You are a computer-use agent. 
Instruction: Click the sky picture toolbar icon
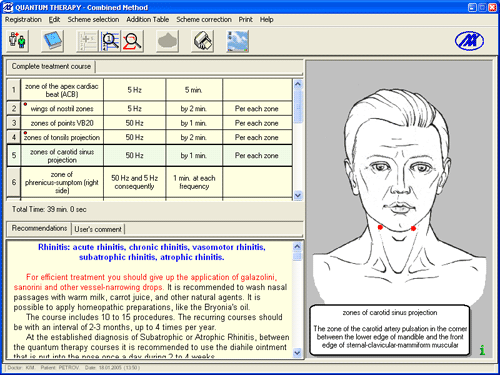pyautogui.click(x=237, y=41)
